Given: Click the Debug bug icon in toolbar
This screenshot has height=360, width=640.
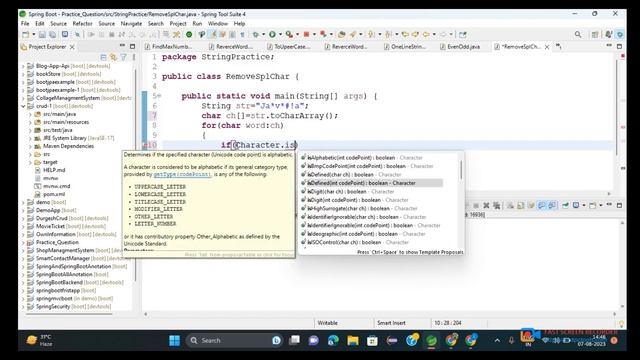Looking at the screenshot, I should pyautogui.click(x=256, y=35).
